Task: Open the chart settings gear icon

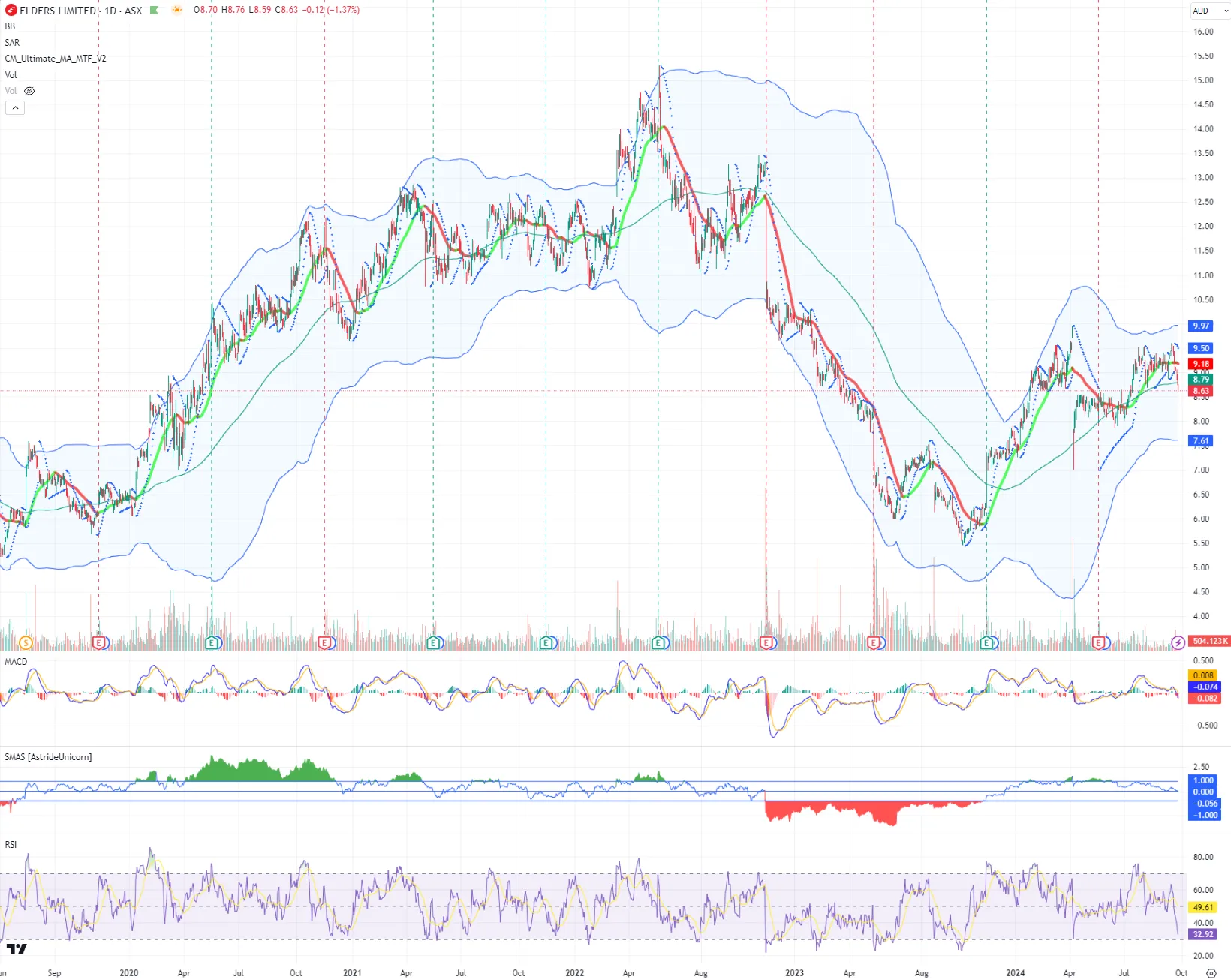Action: pyautogui.click(x=1211, y=972)
